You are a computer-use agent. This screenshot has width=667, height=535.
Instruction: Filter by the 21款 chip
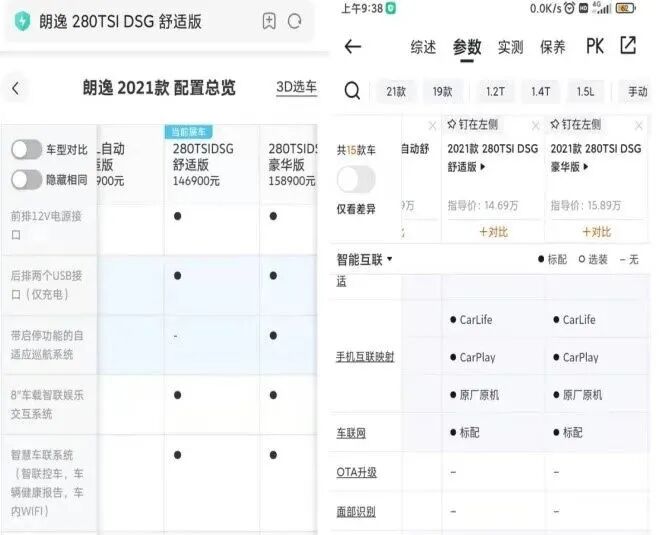coord(396,91)
